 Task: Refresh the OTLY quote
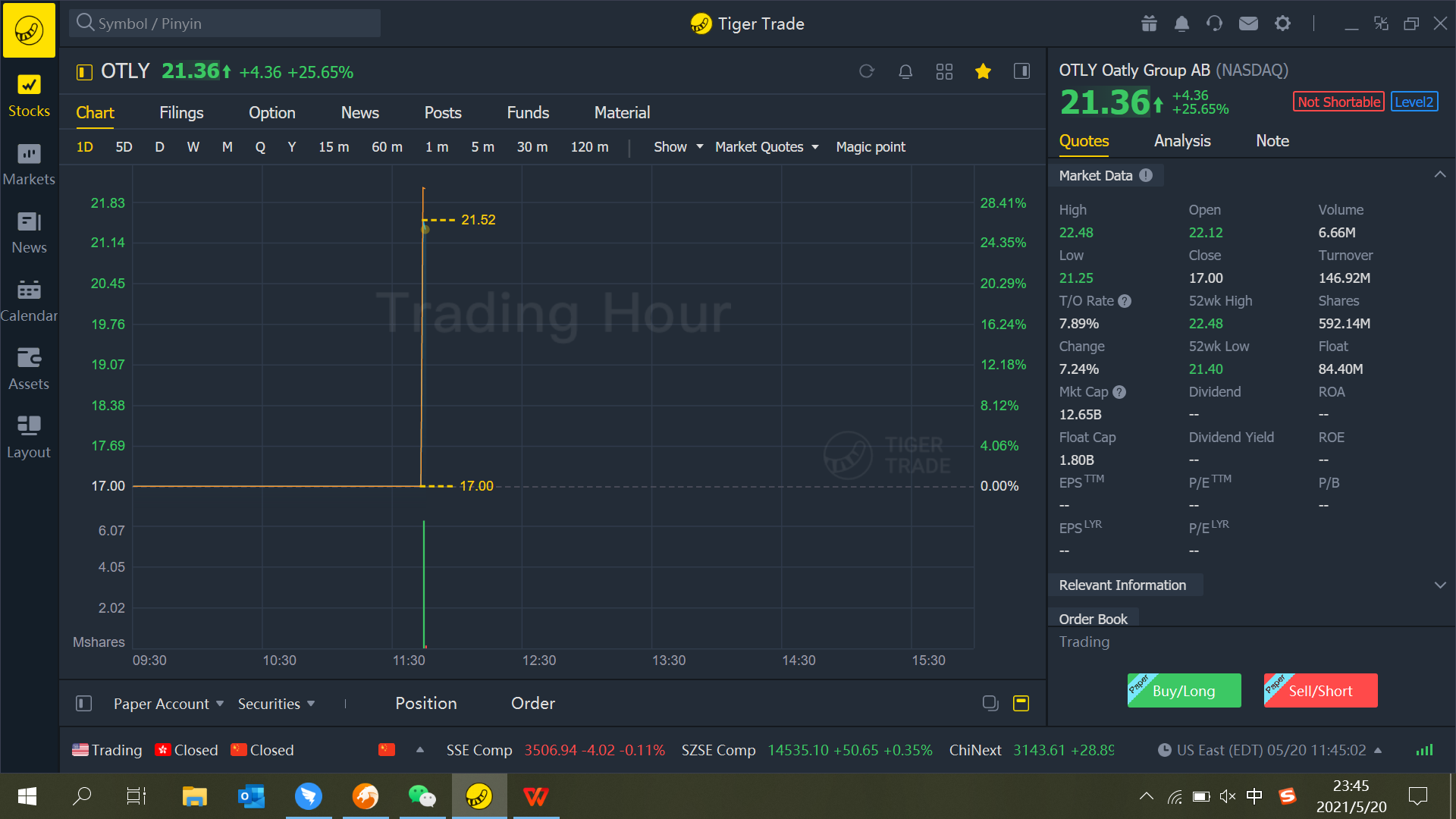pyautogui.click(x=867, y=71)
